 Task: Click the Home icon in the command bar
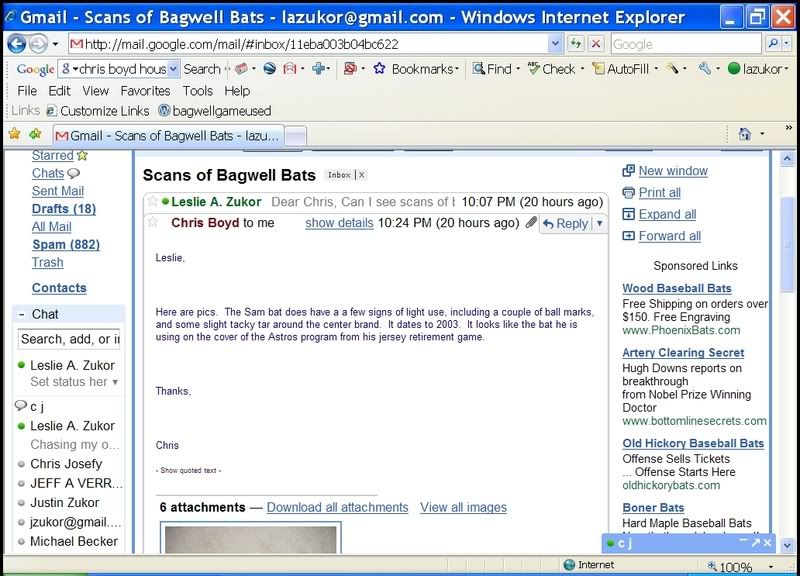coord(745,134)
